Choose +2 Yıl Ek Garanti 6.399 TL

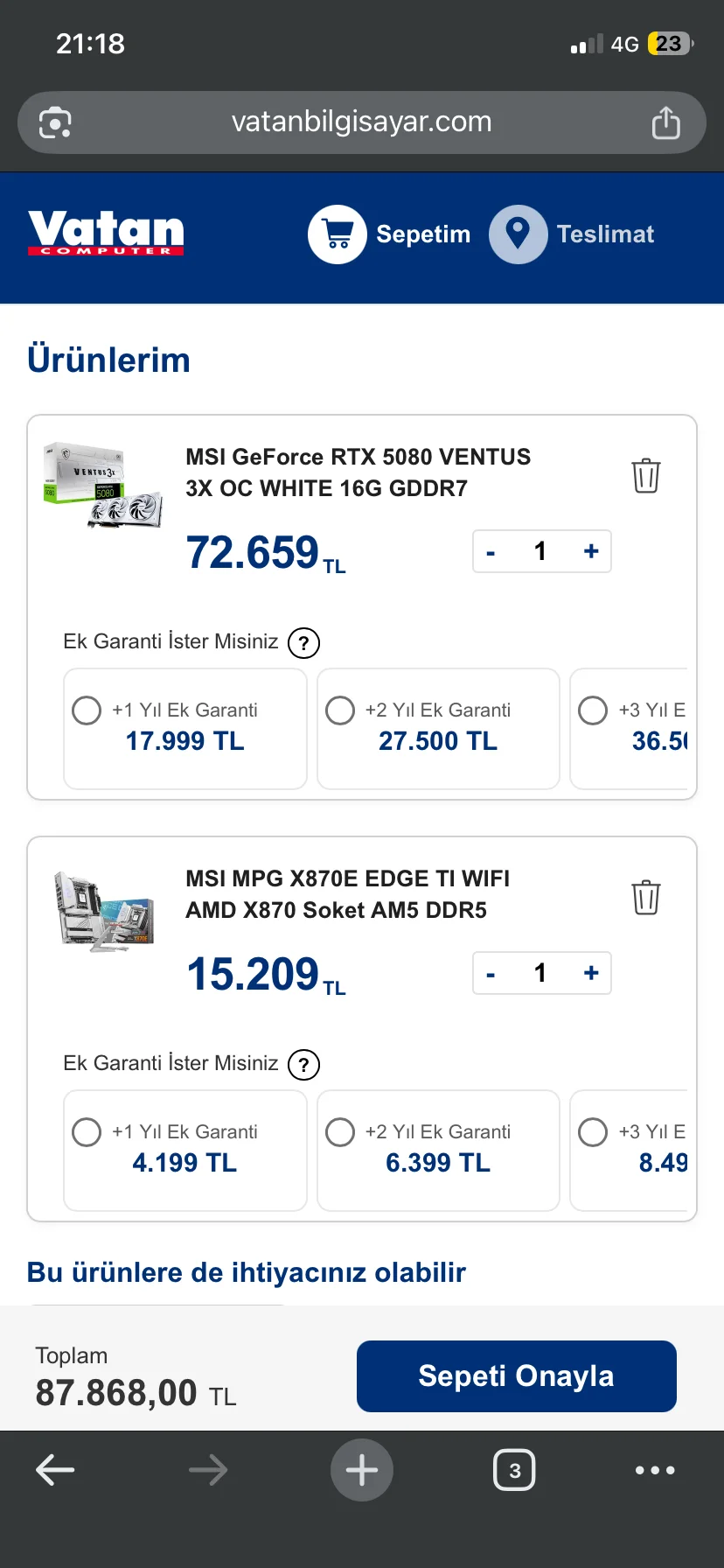340,1132
